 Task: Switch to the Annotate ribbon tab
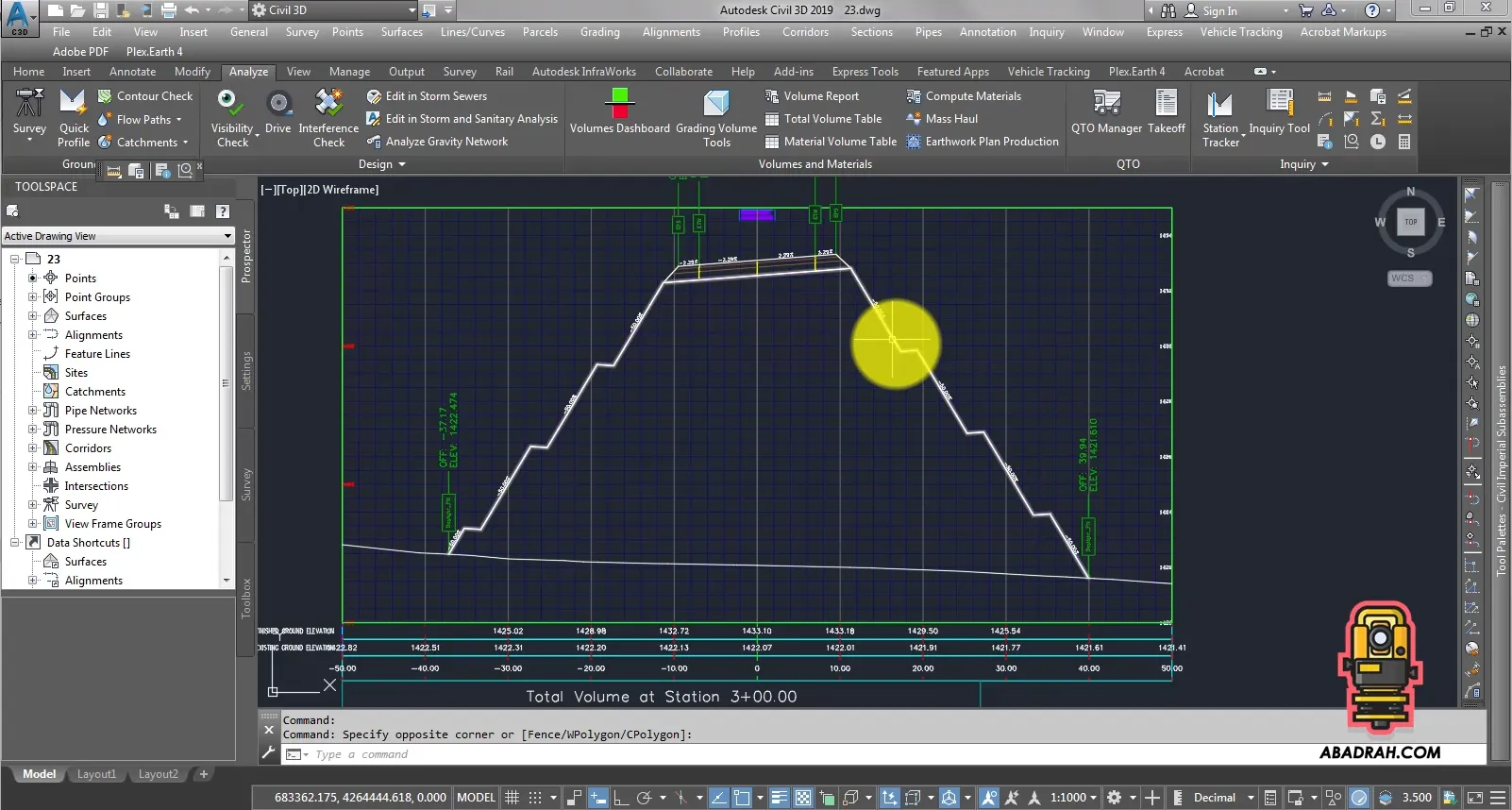[132, 72]
